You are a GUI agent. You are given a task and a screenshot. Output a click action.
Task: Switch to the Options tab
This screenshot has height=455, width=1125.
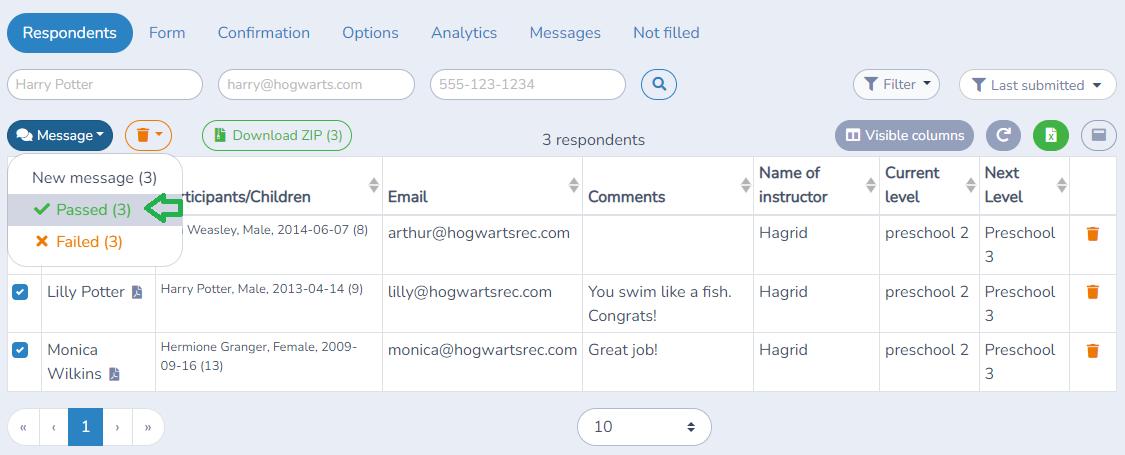point(370,33)
